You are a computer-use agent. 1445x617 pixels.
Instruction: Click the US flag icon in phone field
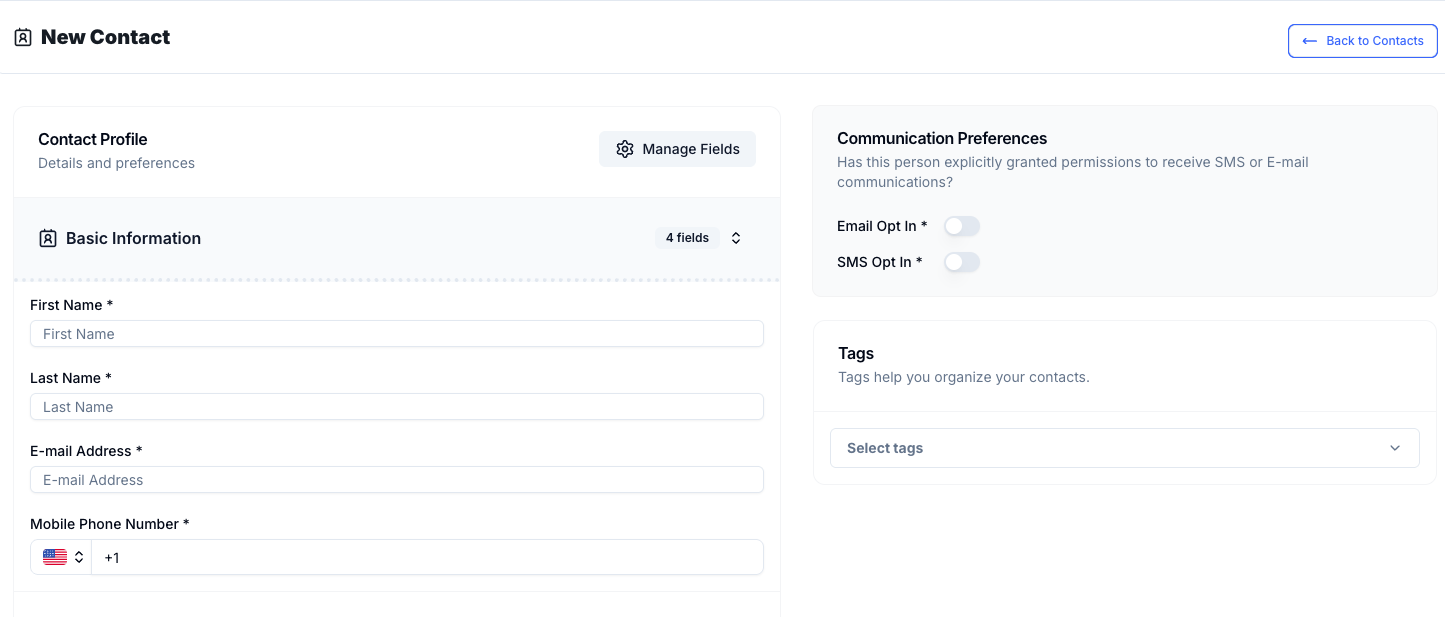[55, 557]
